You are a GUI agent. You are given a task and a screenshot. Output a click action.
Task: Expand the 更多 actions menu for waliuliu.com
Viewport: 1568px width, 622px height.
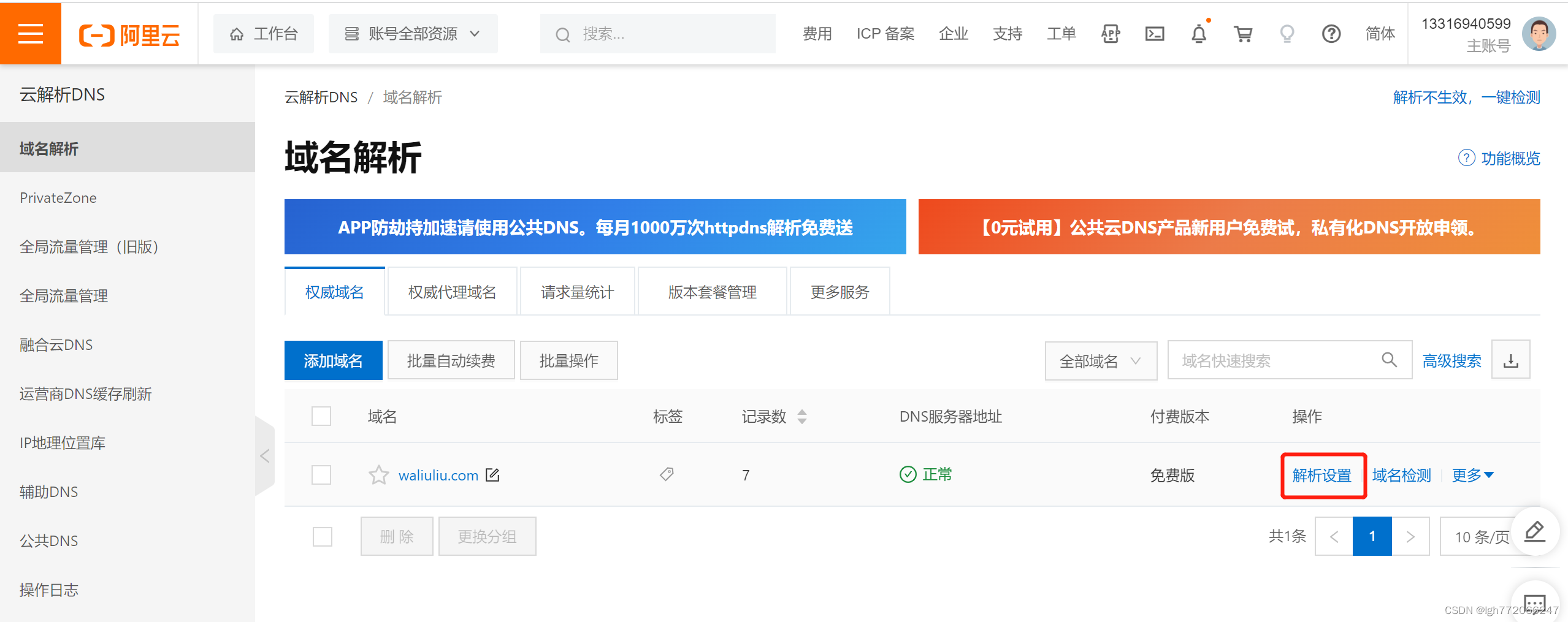(1473, 476)
